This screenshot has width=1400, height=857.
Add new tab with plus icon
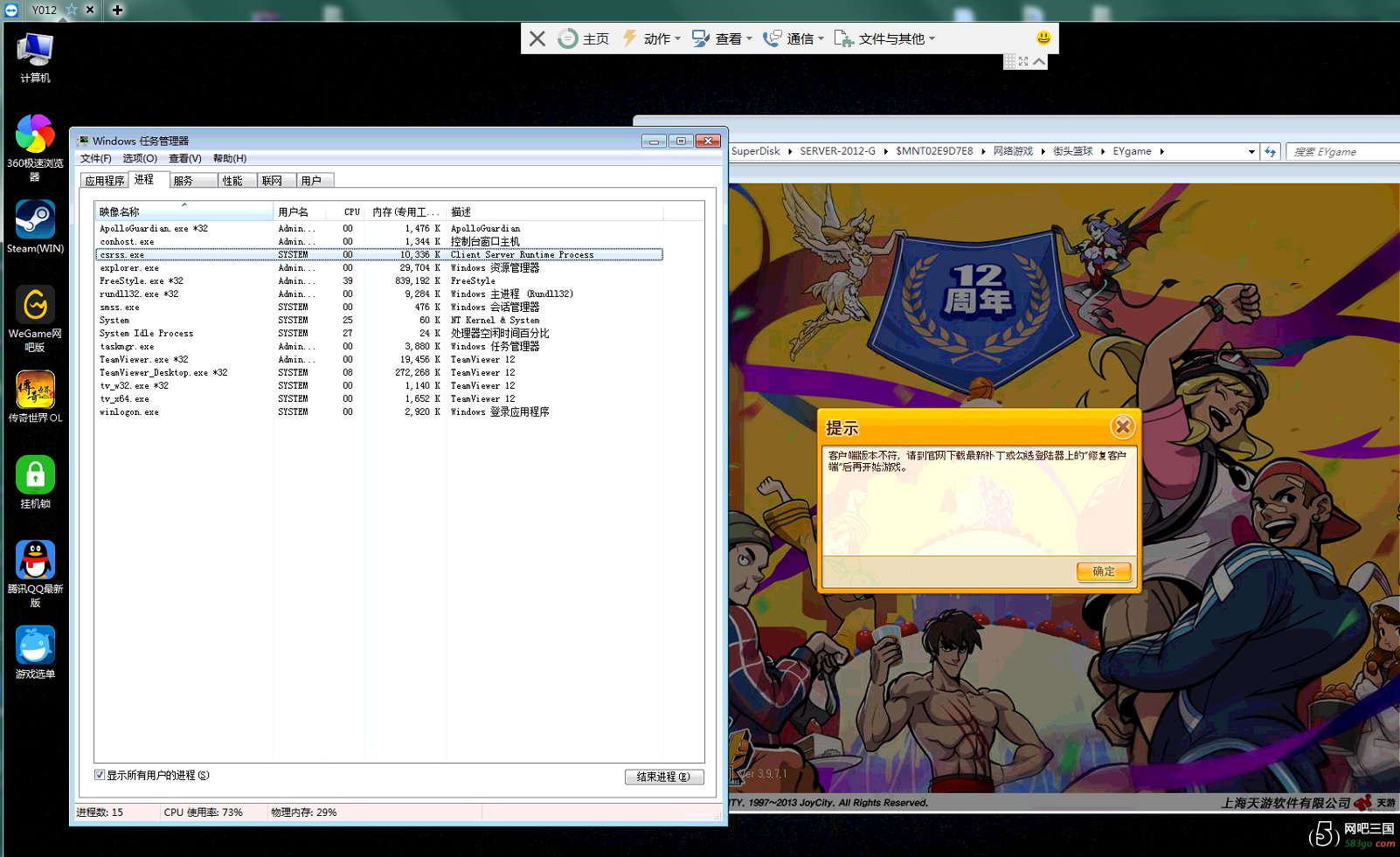(x=117, y=10)
